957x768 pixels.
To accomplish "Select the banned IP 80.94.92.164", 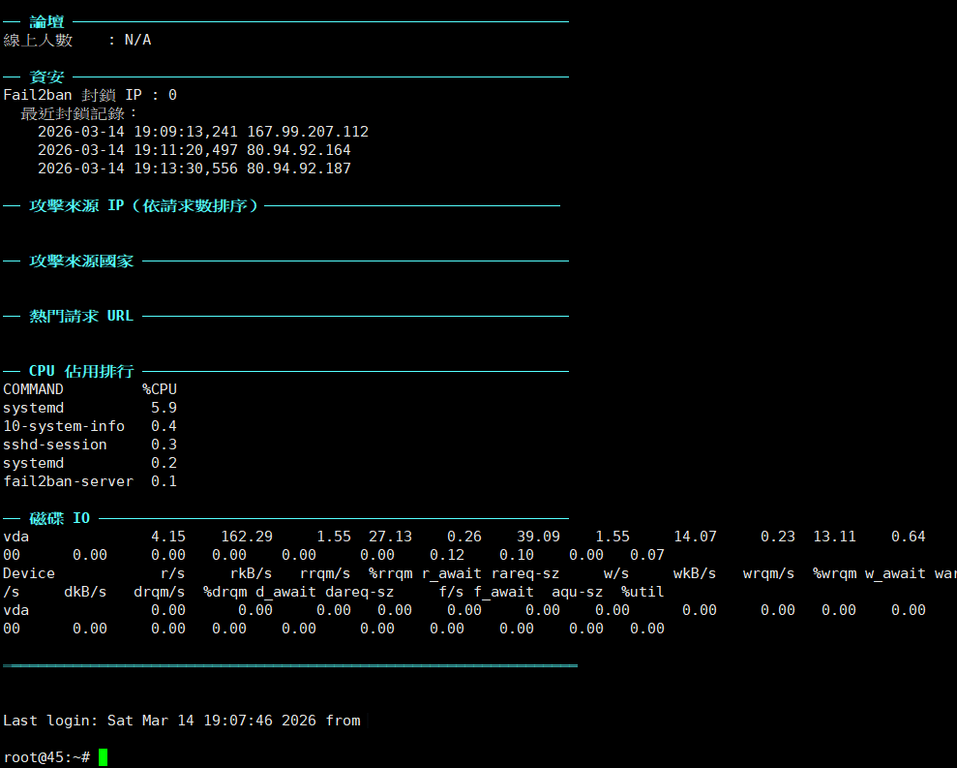I will tap(299, 150).
